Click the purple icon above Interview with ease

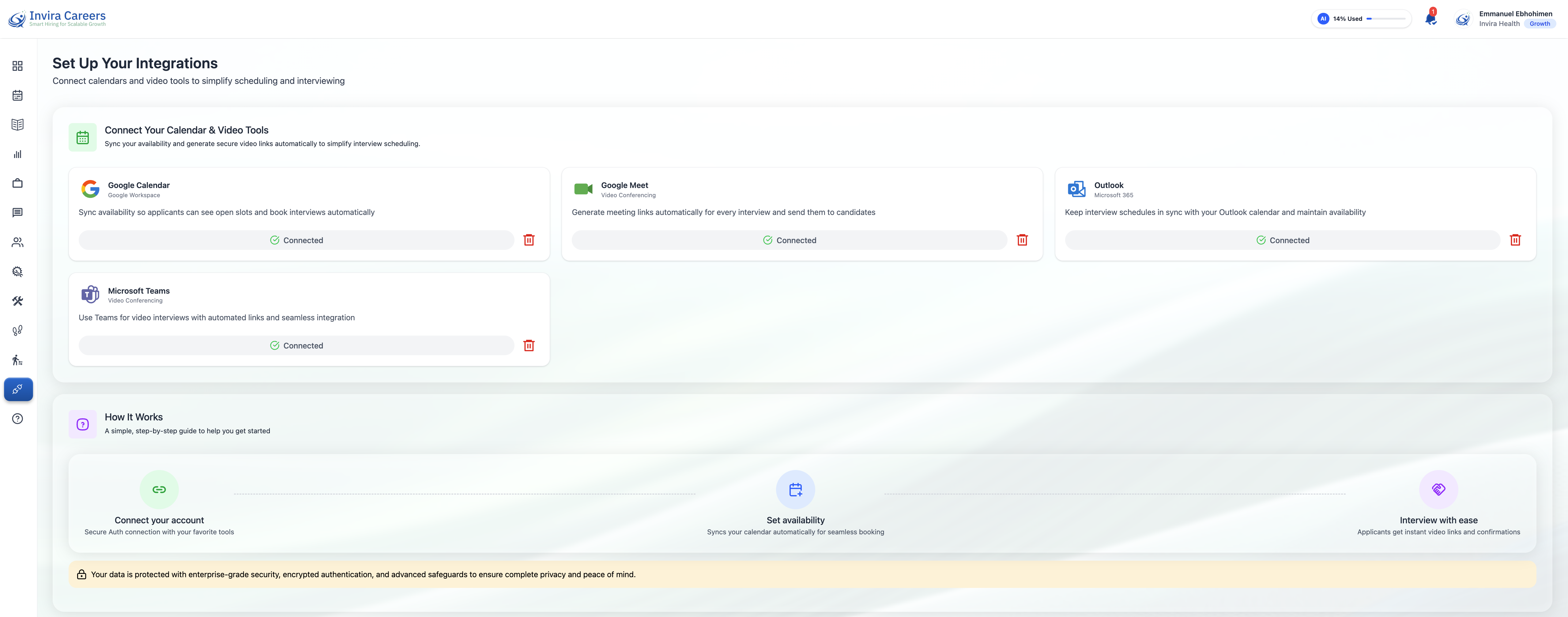tap(1438, 489)
